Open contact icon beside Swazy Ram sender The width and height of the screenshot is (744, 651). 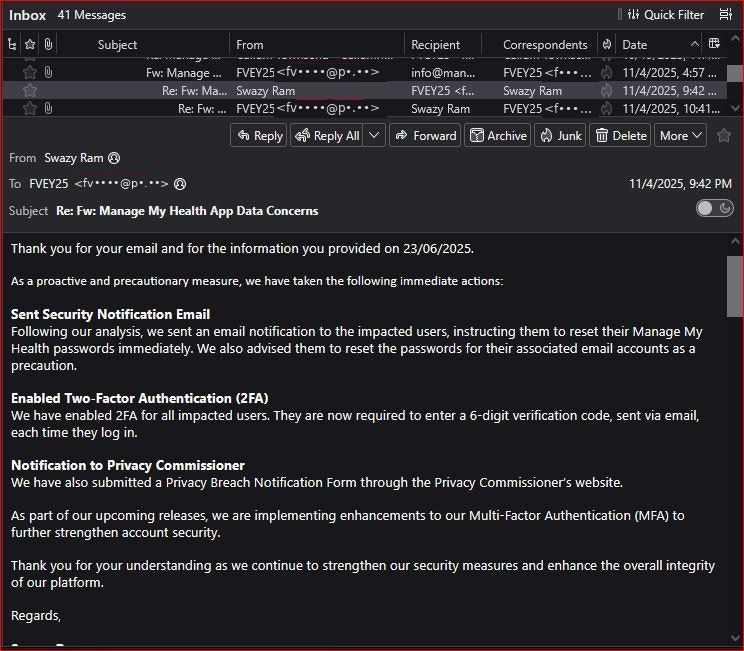[x=114, y=158]
